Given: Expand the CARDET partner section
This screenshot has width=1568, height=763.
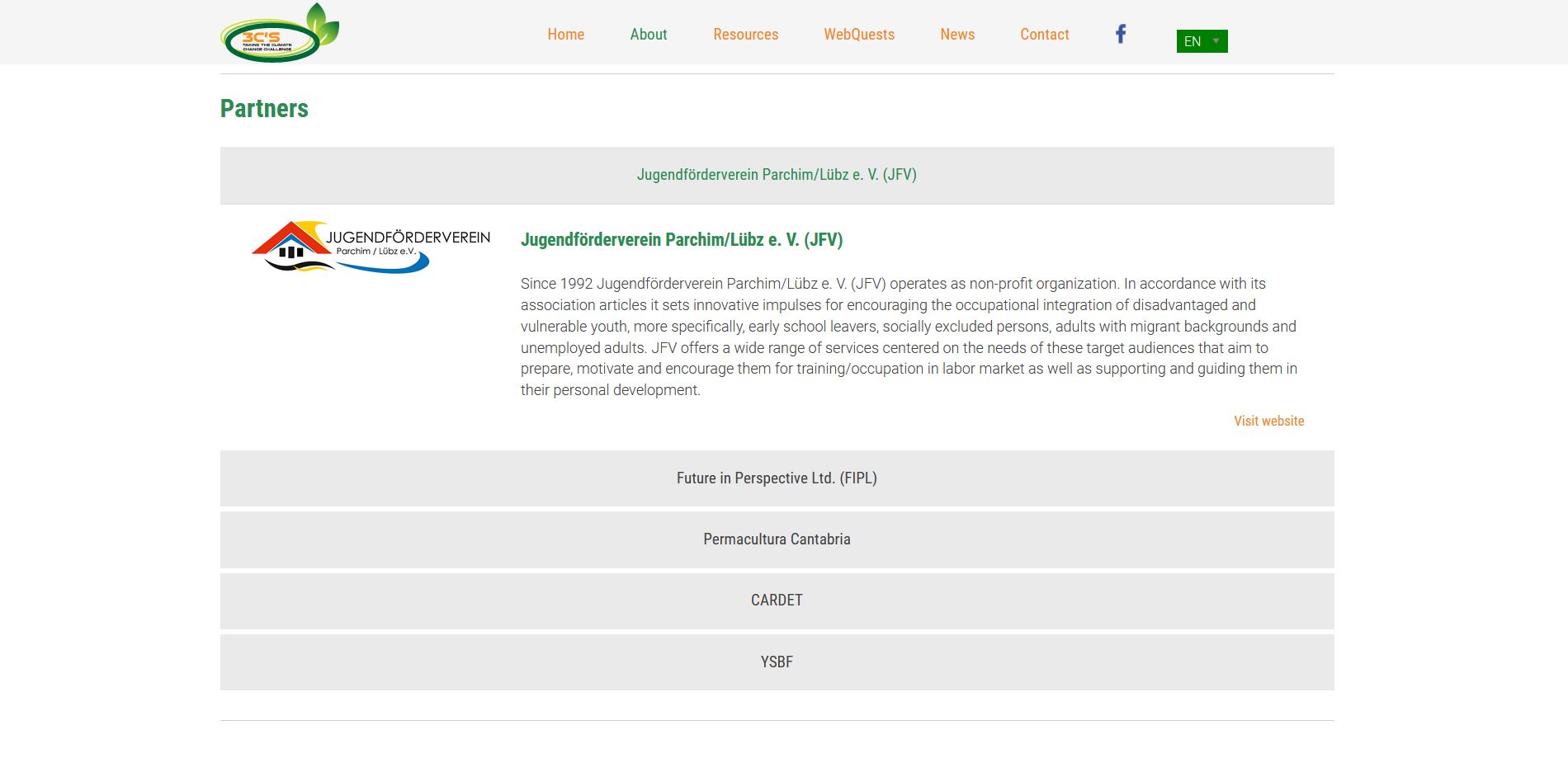Looking at the screenshot, I should point(777,601).
